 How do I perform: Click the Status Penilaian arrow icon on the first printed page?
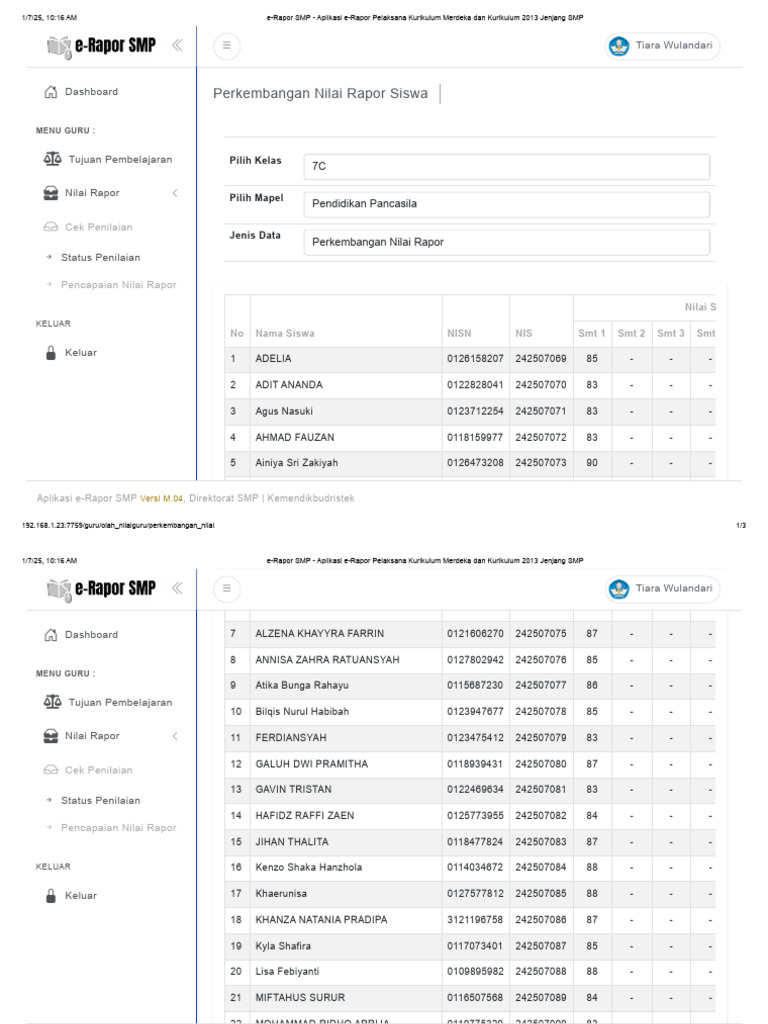pos(49,257)
